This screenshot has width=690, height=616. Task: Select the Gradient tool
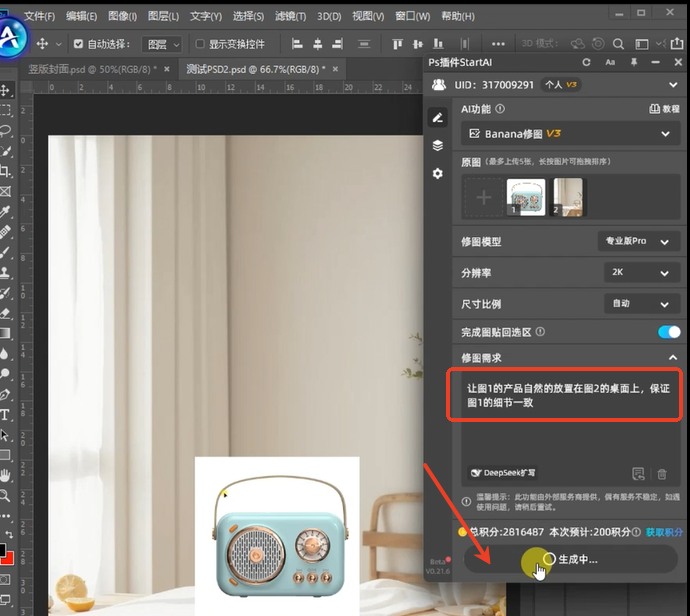5,334
